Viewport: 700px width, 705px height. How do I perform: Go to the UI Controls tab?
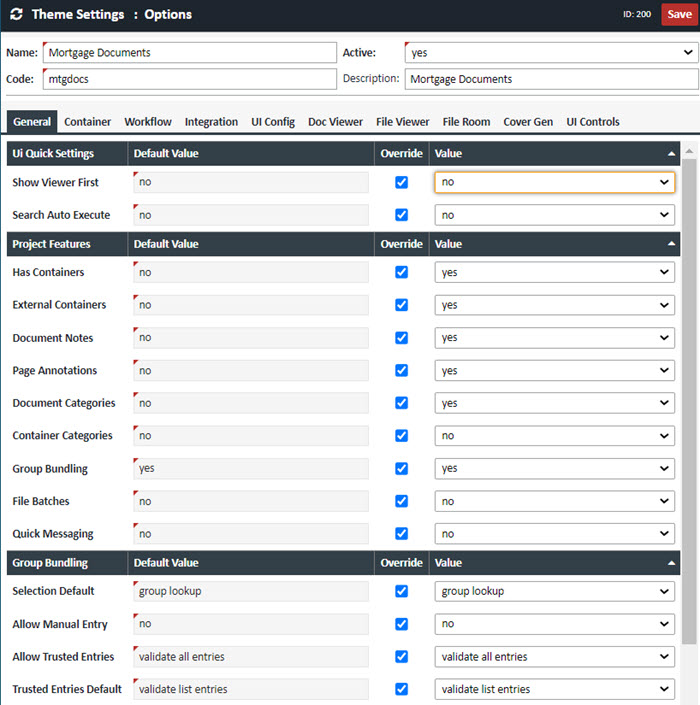(593, 122)
